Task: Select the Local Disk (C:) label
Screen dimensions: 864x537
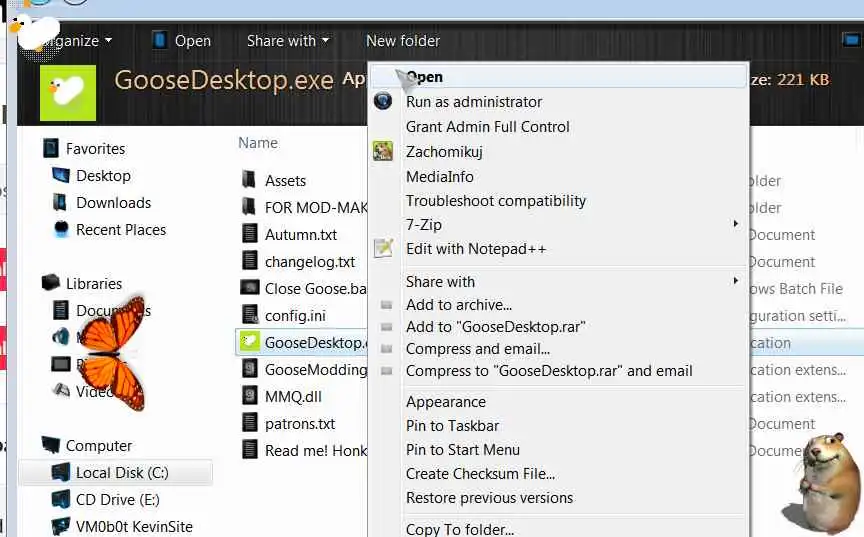Action: point(122,473)
